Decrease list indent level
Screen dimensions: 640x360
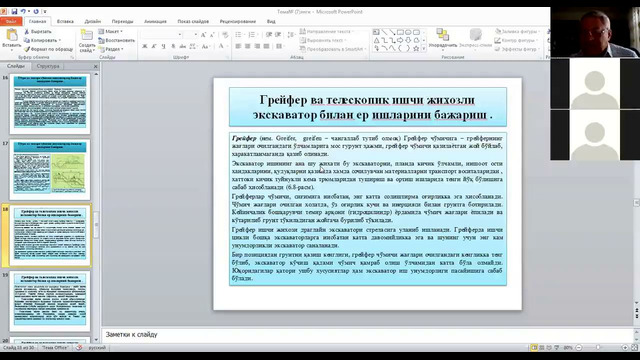[x=269, y=35]
